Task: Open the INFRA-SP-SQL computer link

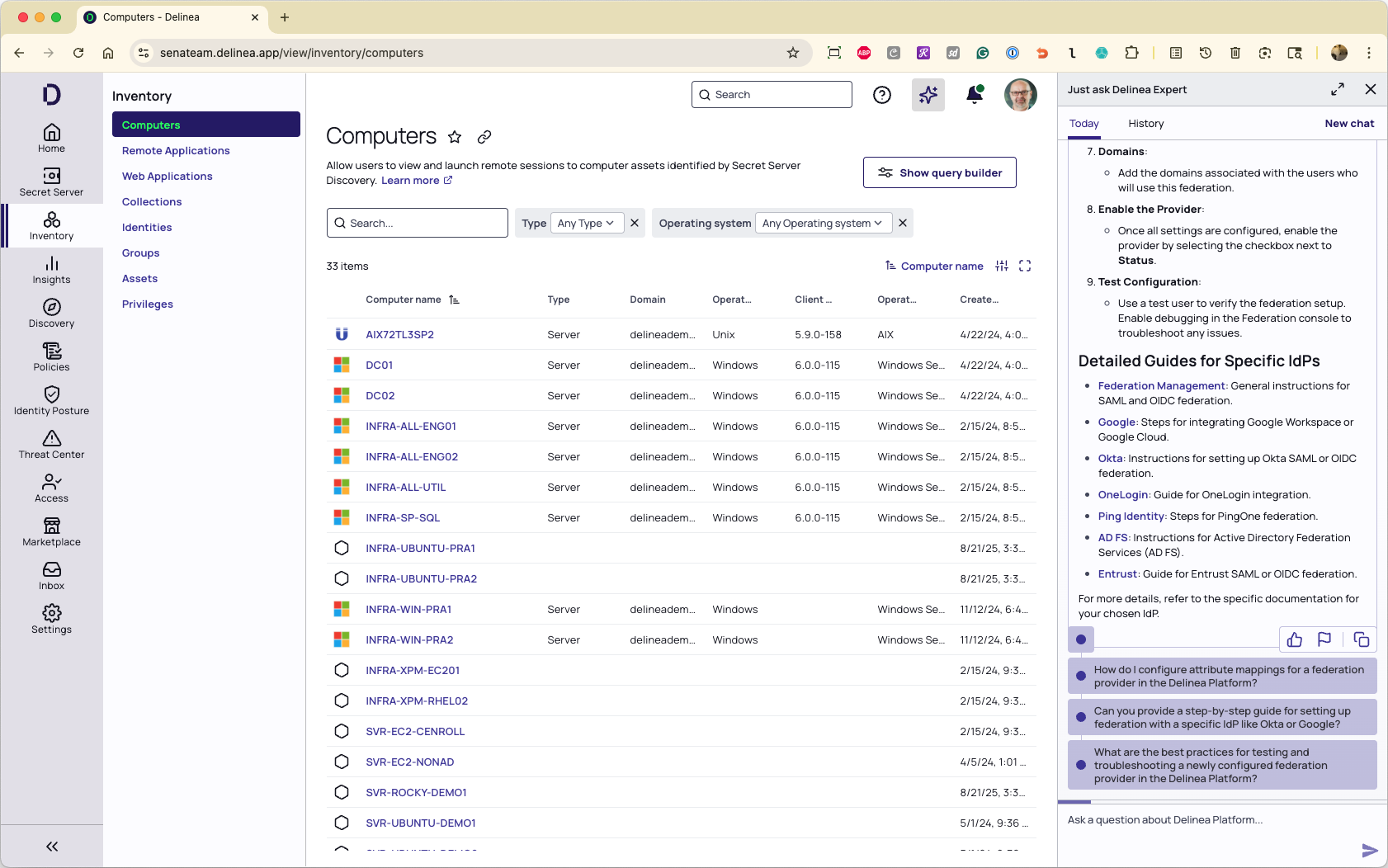Action: tap(403, 518)
